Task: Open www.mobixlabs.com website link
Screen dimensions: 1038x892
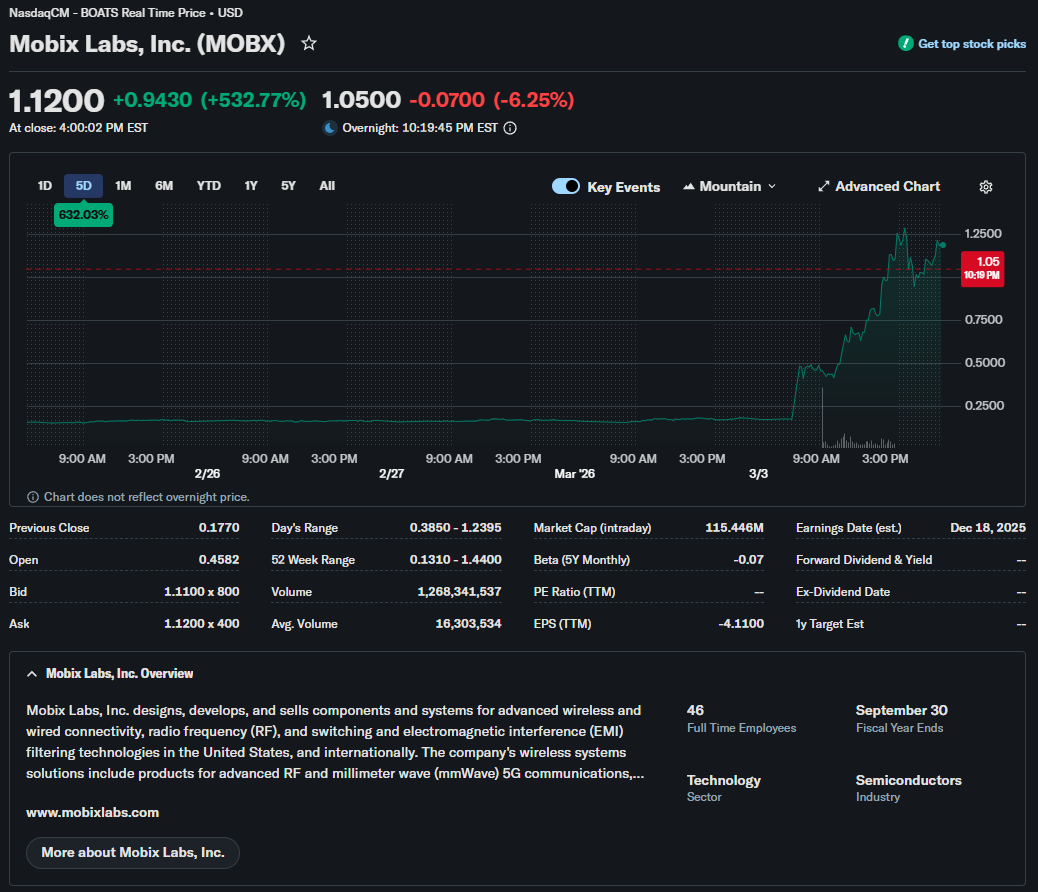Action: tap(93, 813)
